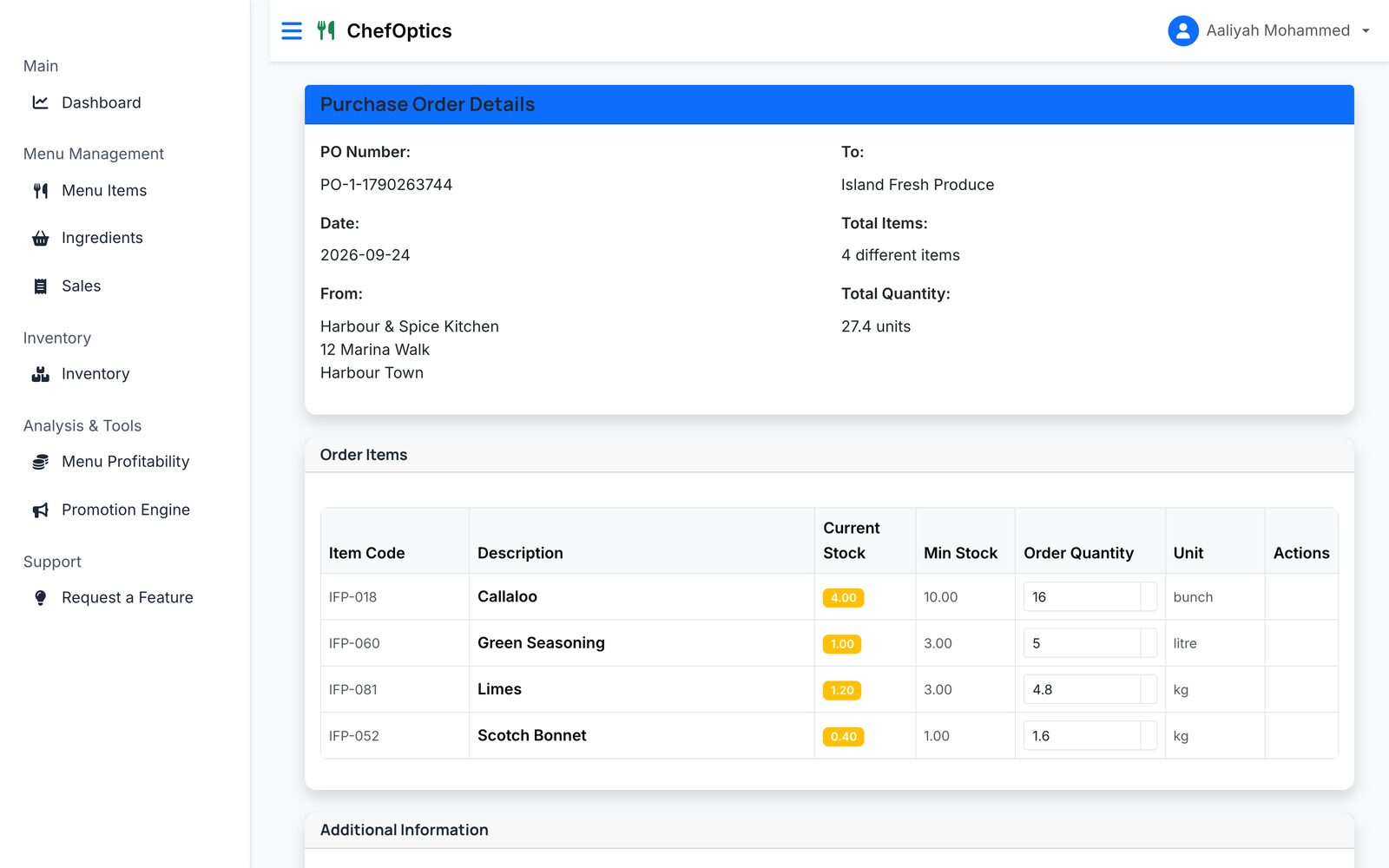Click the Inventory boxes icon
The image size is (1389, 868).
(40, 374)
